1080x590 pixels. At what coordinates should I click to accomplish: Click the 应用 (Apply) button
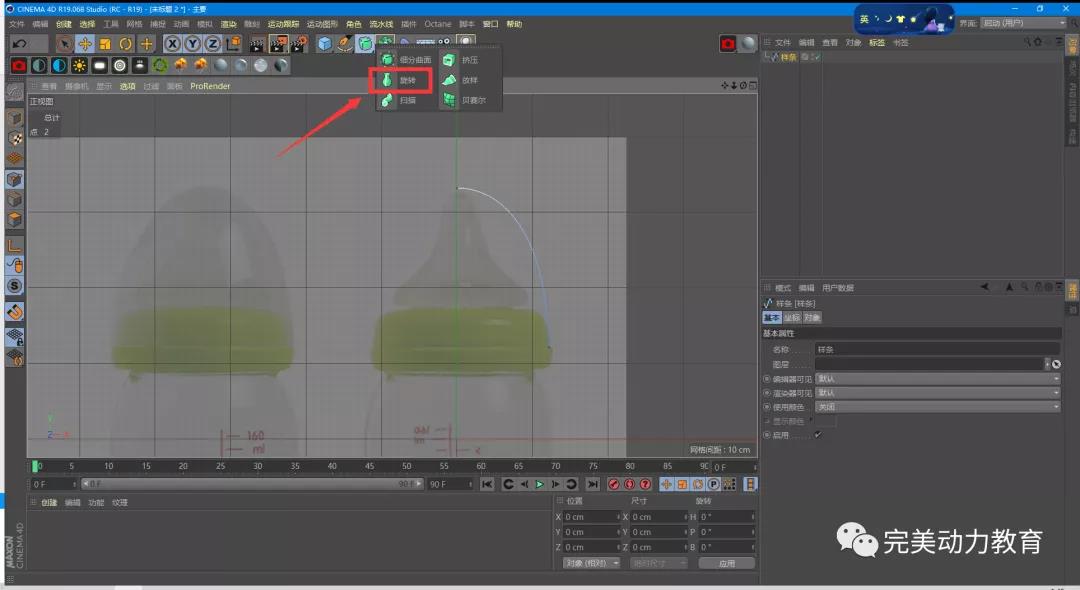[x=726, y=563]
